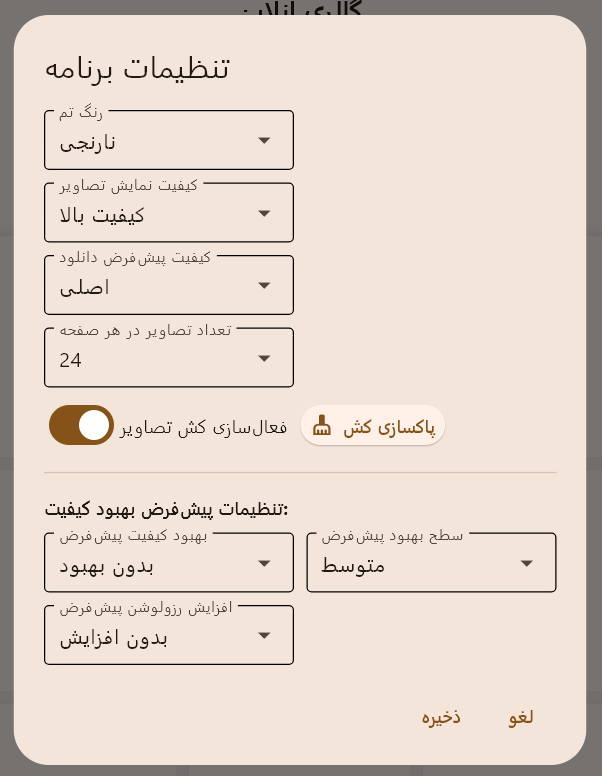Expand افزایش رزولوشن پیش‌فرض dropdown

tap(168, 636)
